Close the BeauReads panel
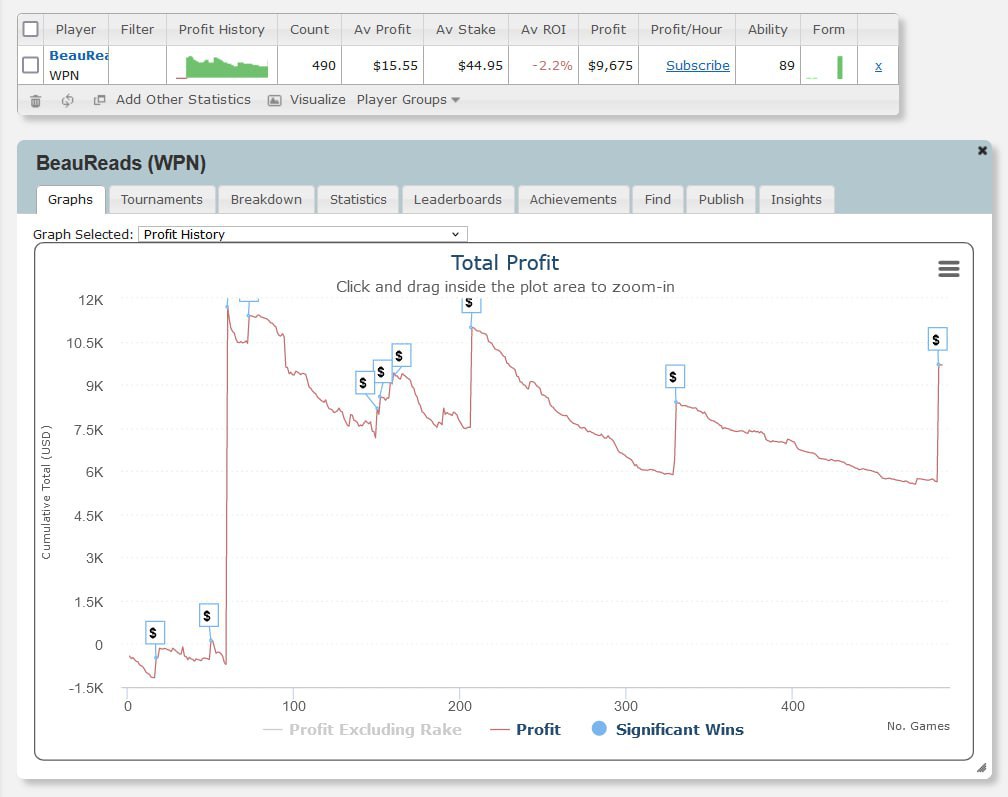Image resolution: width=1008 pixels, height=797 pixels. pos(982,151)
